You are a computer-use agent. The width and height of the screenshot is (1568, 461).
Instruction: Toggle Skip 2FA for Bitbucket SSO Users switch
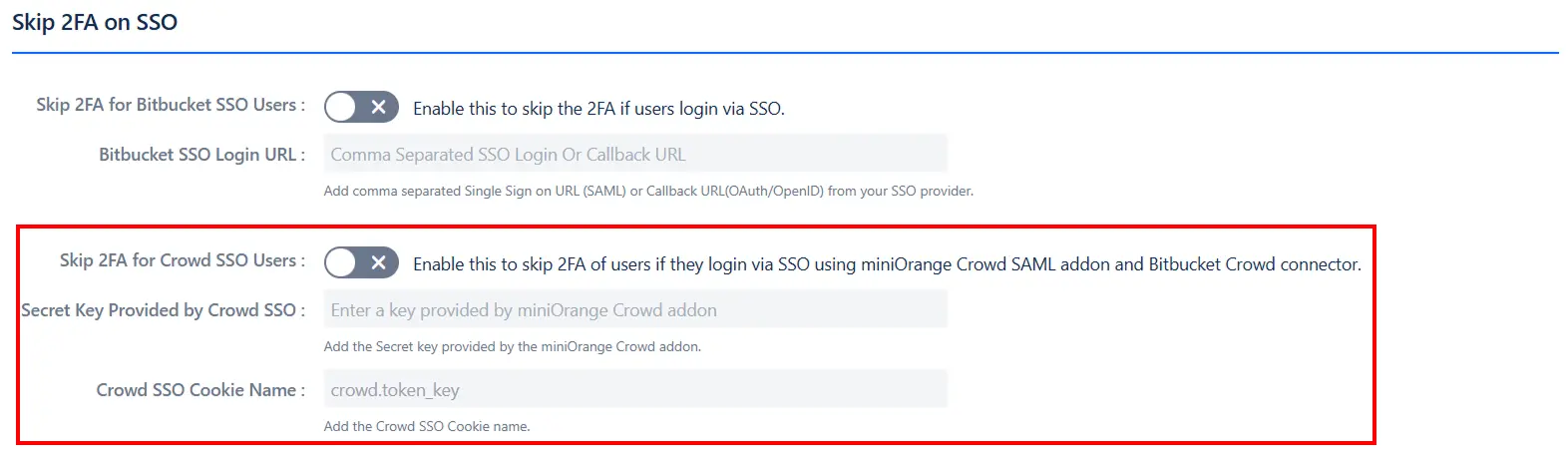361,107
